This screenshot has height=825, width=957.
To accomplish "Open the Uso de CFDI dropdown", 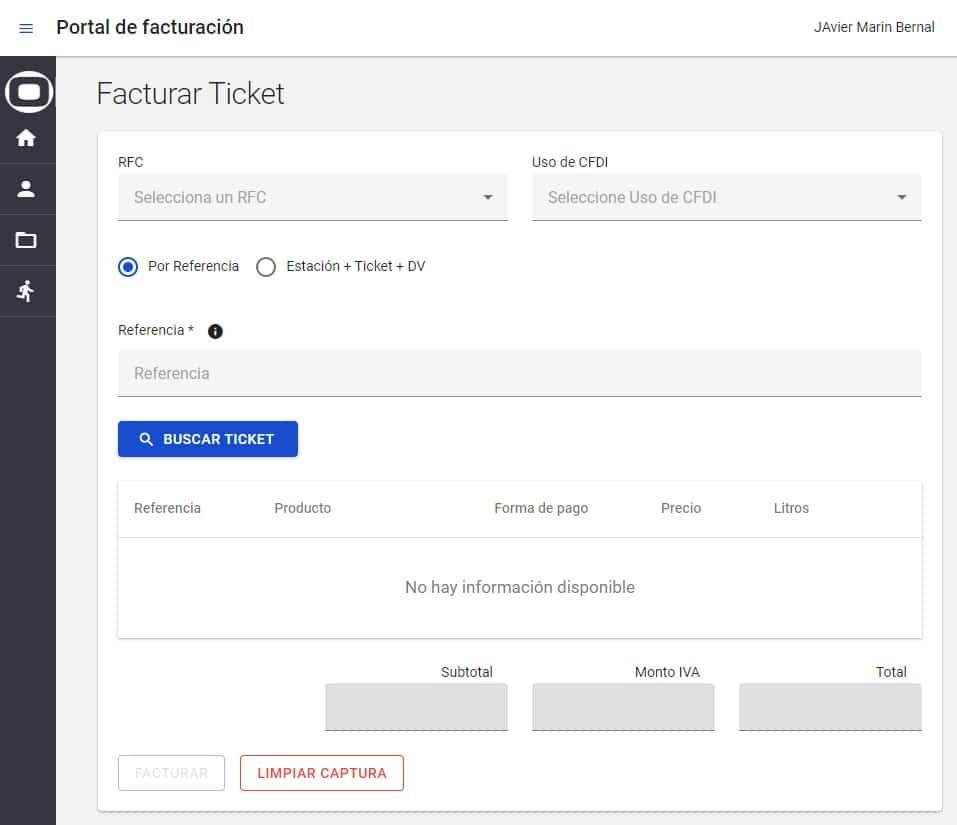I will click(x=726, y=197).
